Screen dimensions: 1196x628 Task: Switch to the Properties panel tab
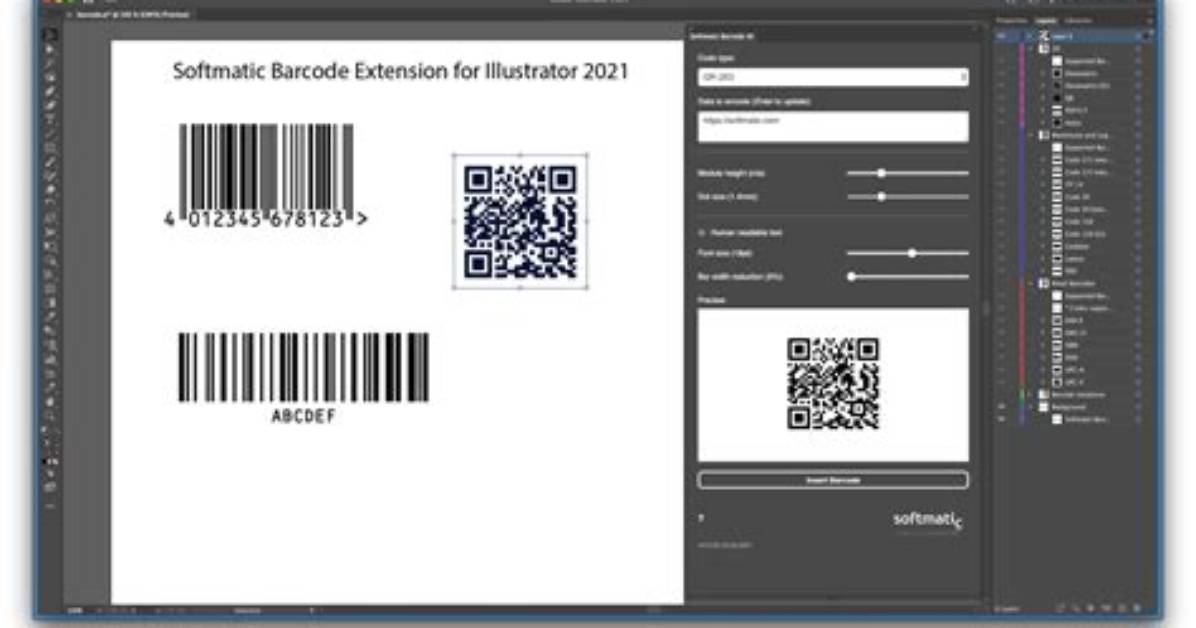[x=1011, y=21]
